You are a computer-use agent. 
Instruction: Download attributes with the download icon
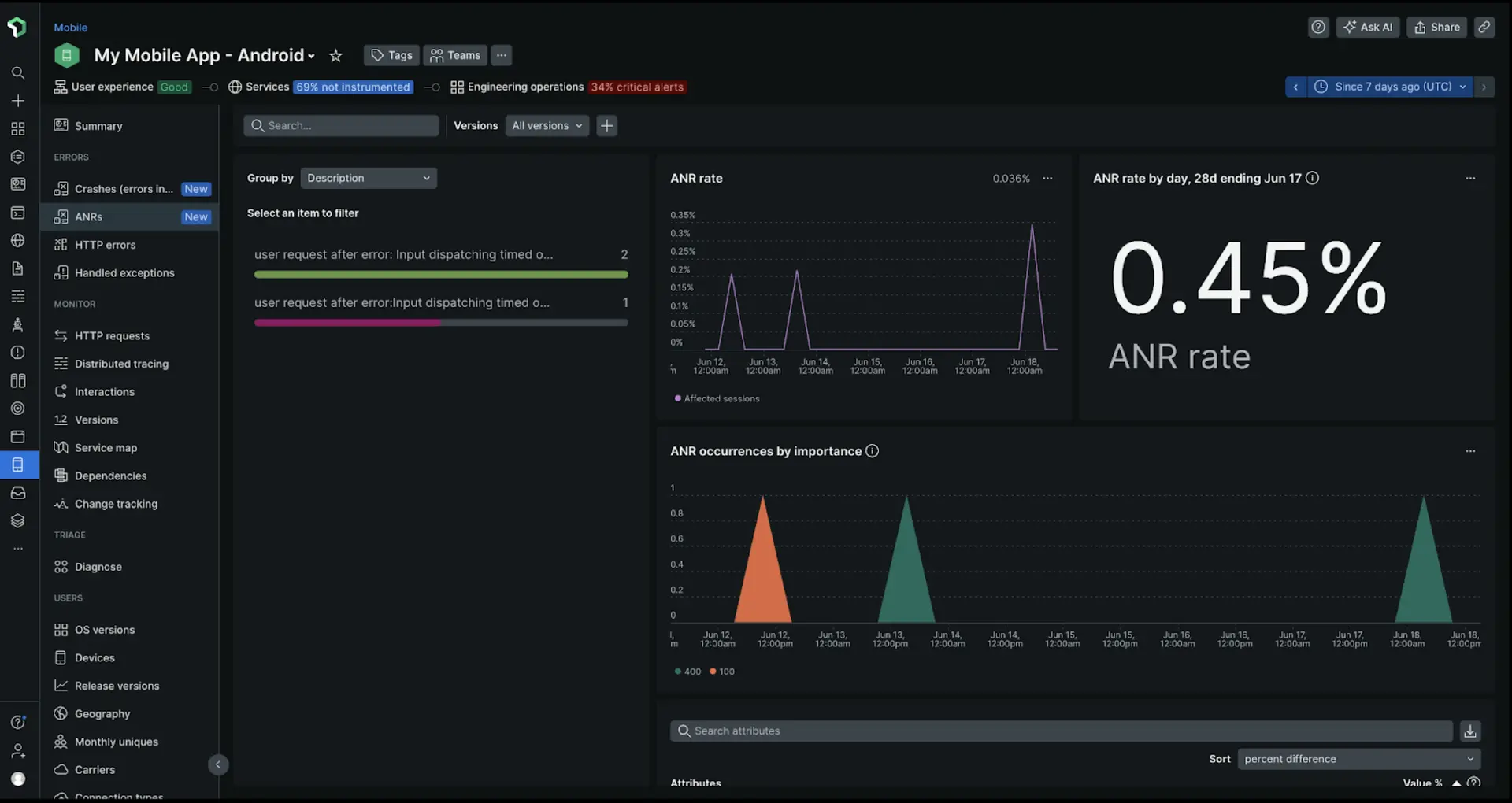tap(1470, 731)
